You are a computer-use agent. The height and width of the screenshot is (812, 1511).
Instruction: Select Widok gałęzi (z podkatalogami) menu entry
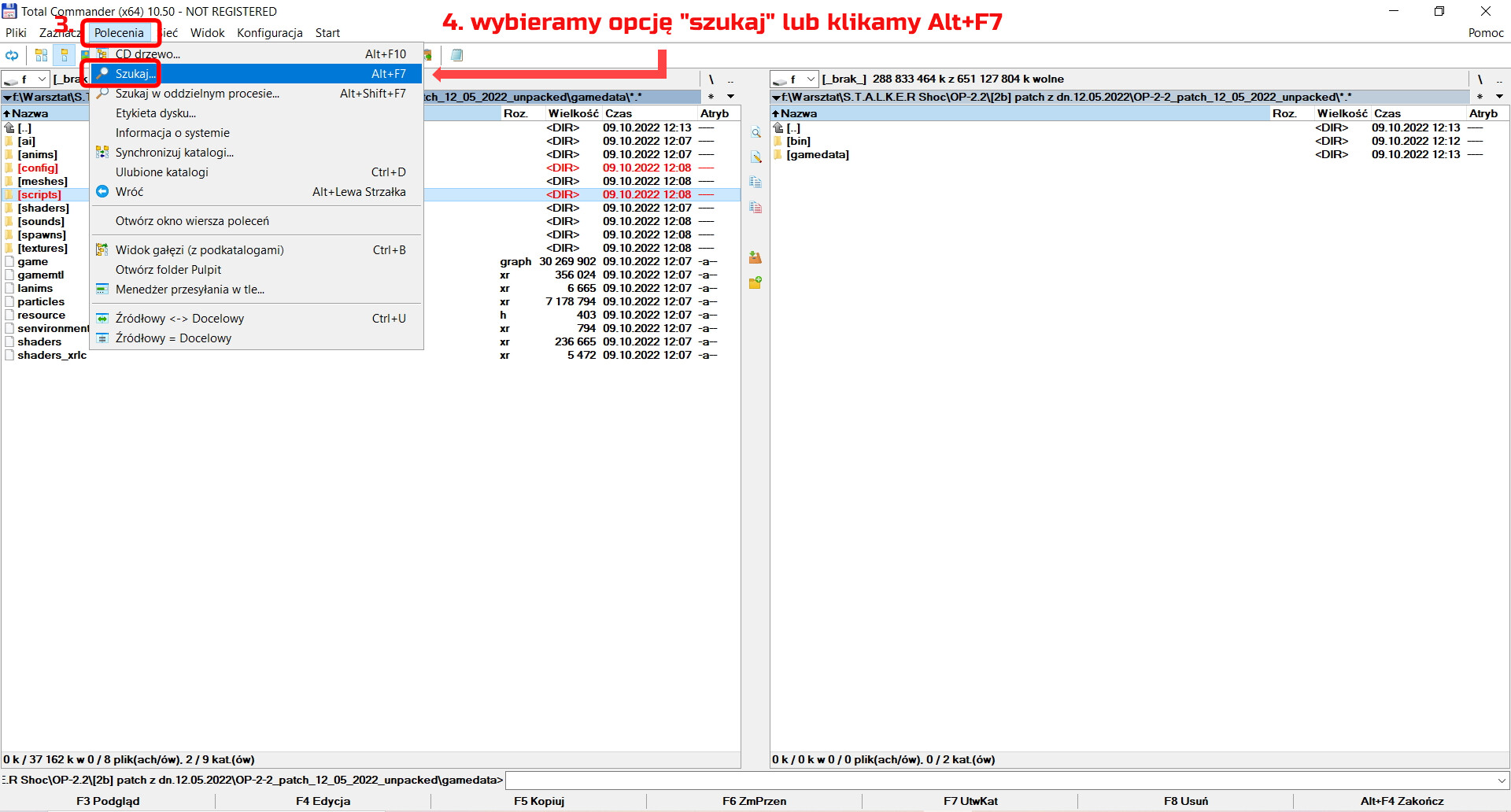click(257, 250)
